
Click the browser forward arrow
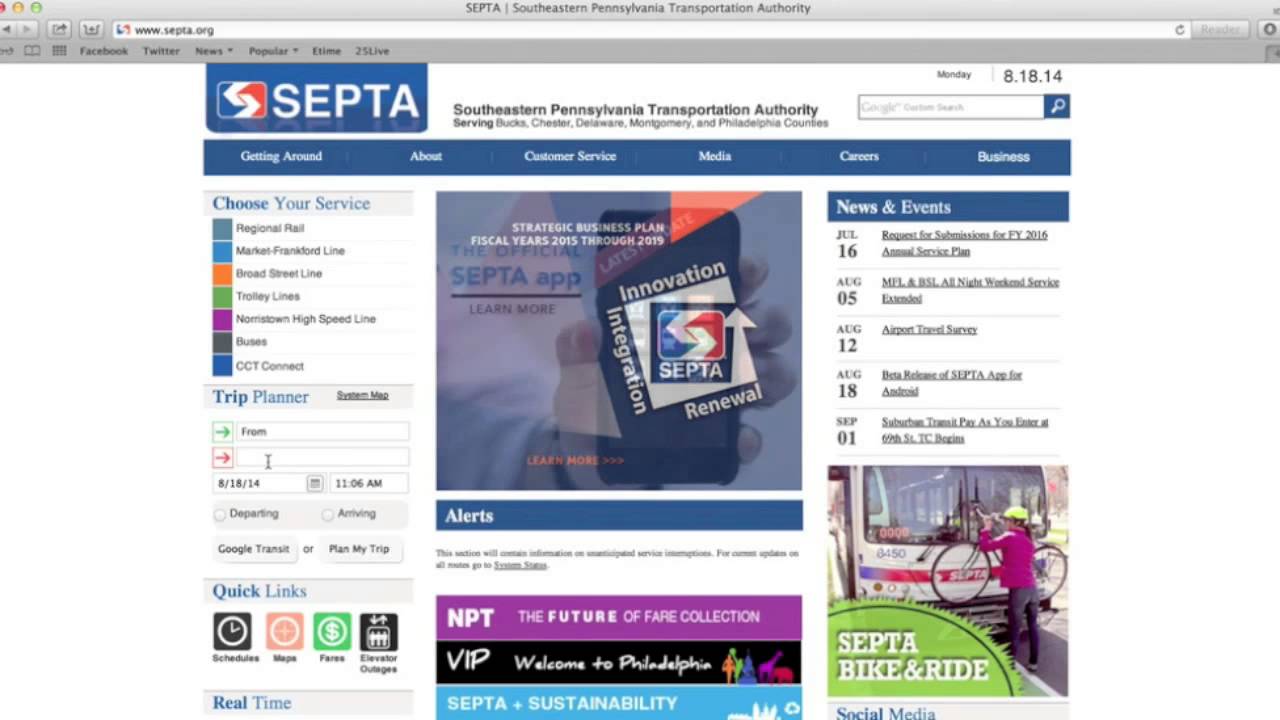(x=28, y=30)
